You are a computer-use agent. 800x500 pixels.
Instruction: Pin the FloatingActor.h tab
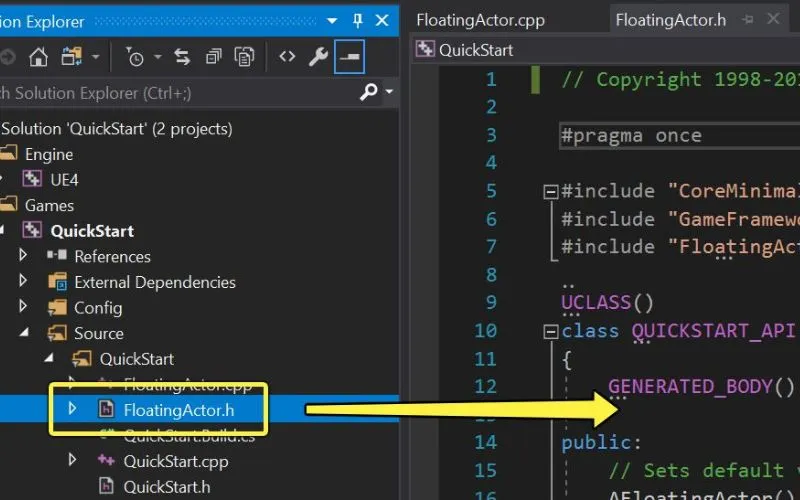(x=748, y=20)
